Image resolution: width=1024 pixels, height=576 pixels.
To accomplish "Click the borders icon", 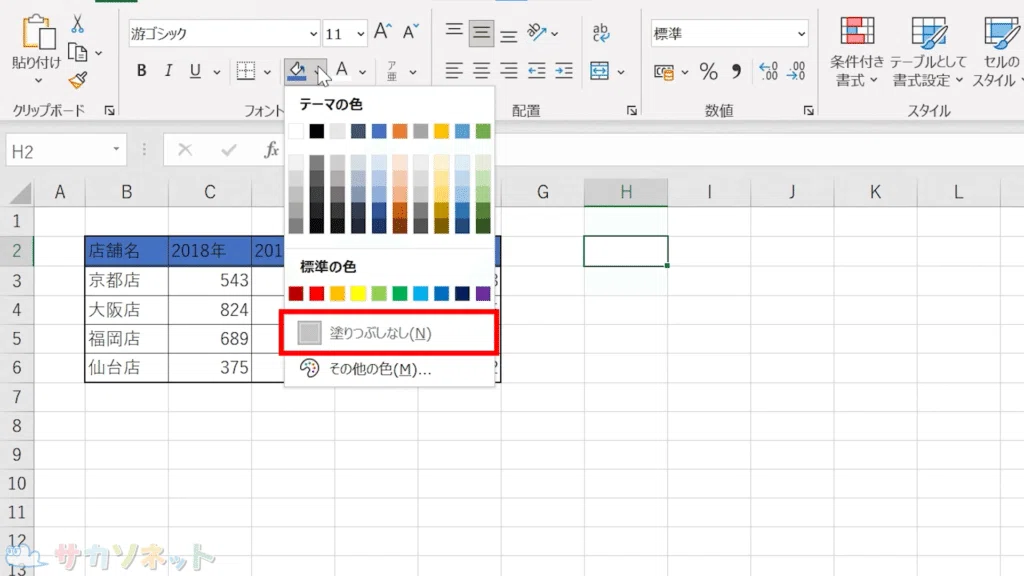I will tap(246, 71).
